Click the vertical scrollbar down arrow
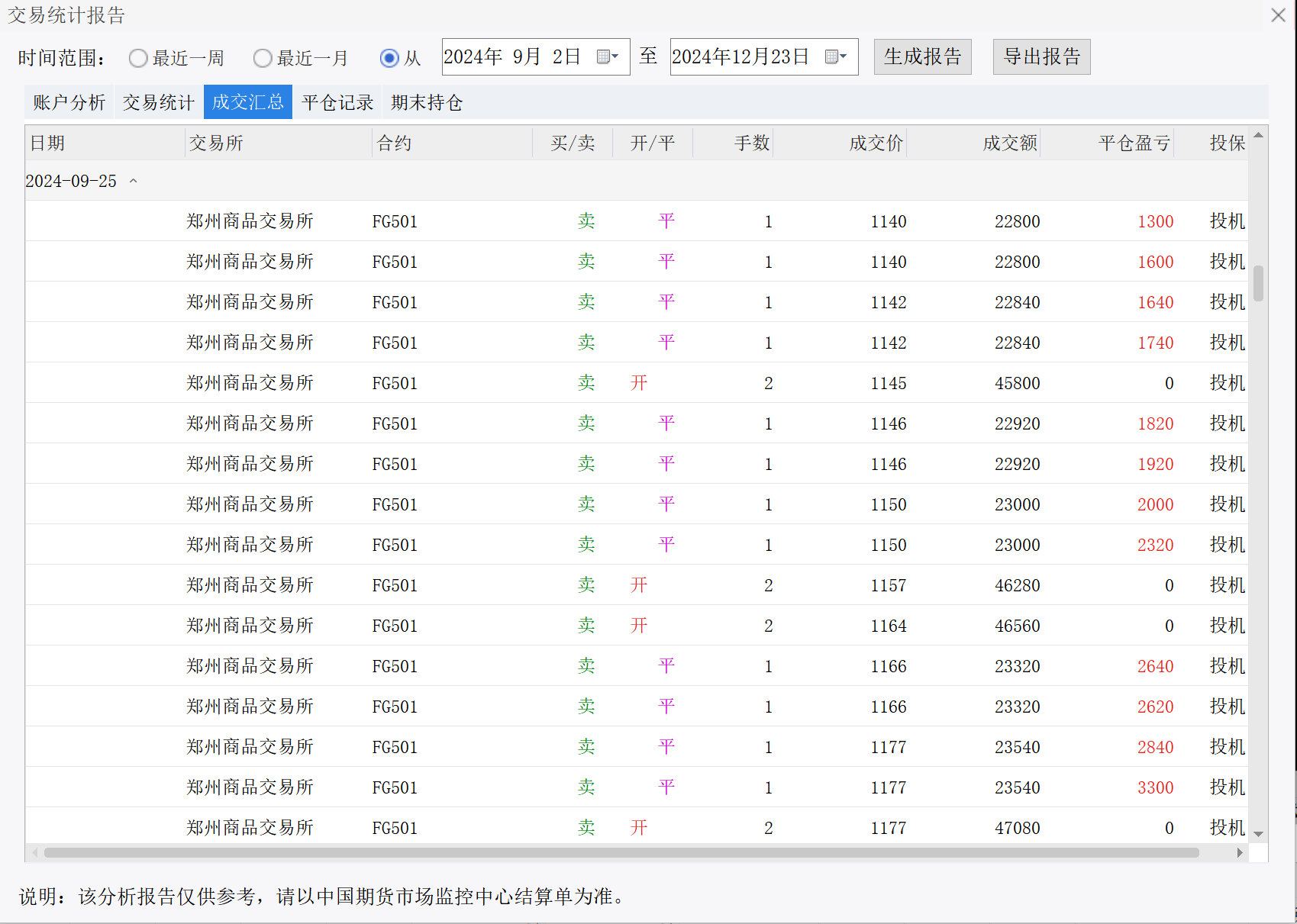Image resolution: width=1297 pixels, height=924 pixels. tap(1258, 834)
